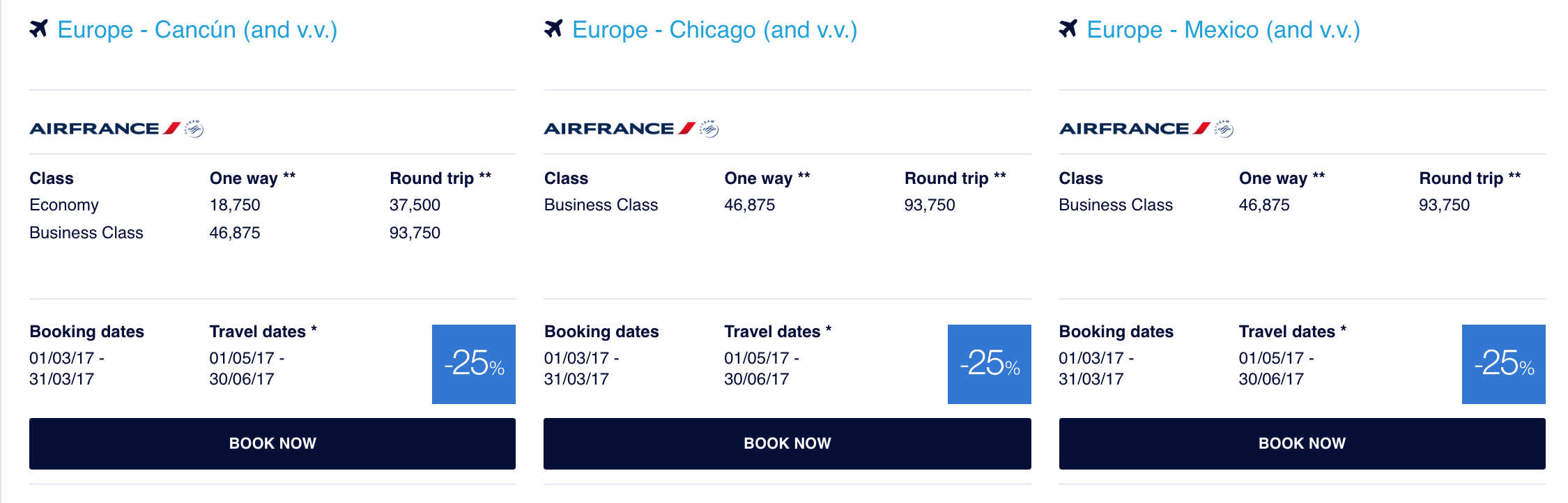This screenshot has height=503, width=1568.
Task: Open the Europe - Chicago (and v.v.) link
Action: coord(714,30)
